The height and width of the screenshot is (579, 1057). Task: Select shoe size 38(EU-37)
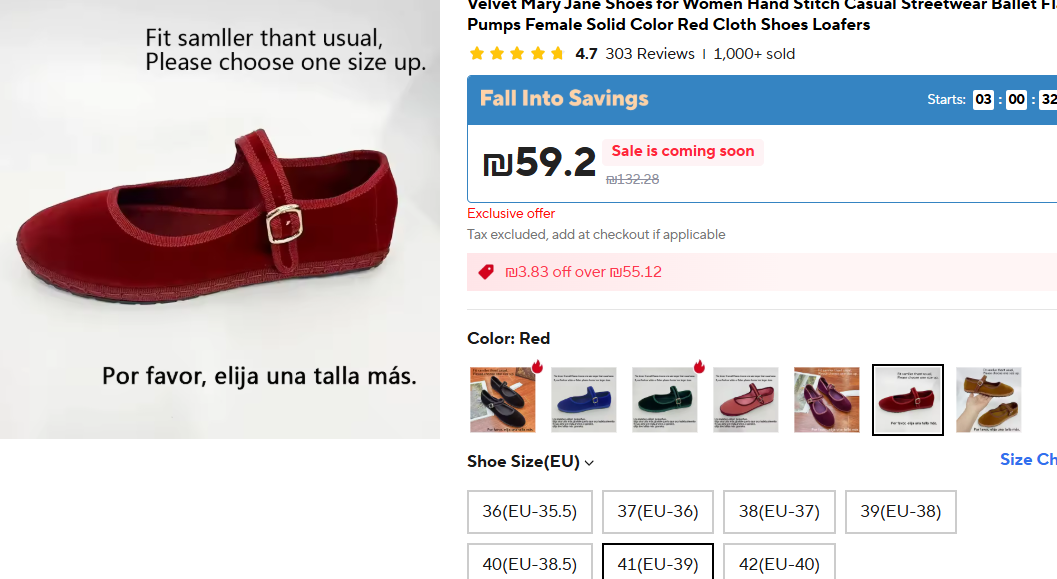click(779, 512)
